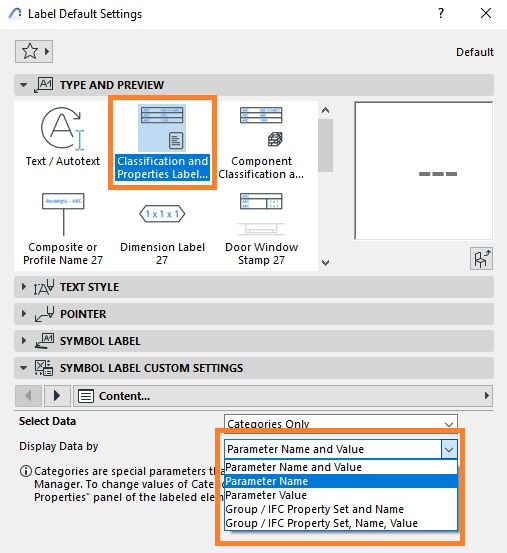Select the Text / Autotext label type
The height and width of the screenshot is (553, 507).
[x=62, y=138]
